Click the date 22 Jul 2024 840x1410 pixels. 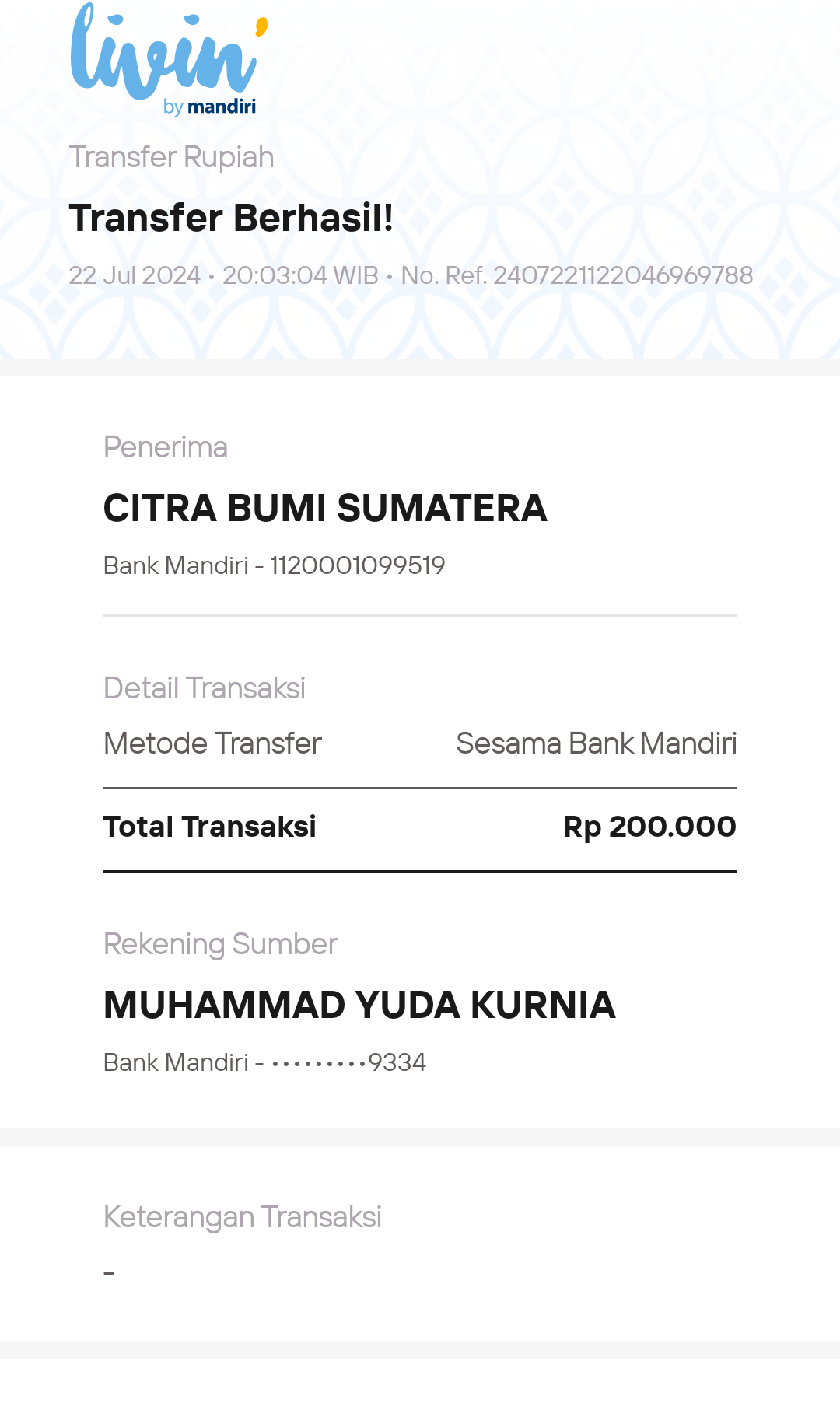135,275
